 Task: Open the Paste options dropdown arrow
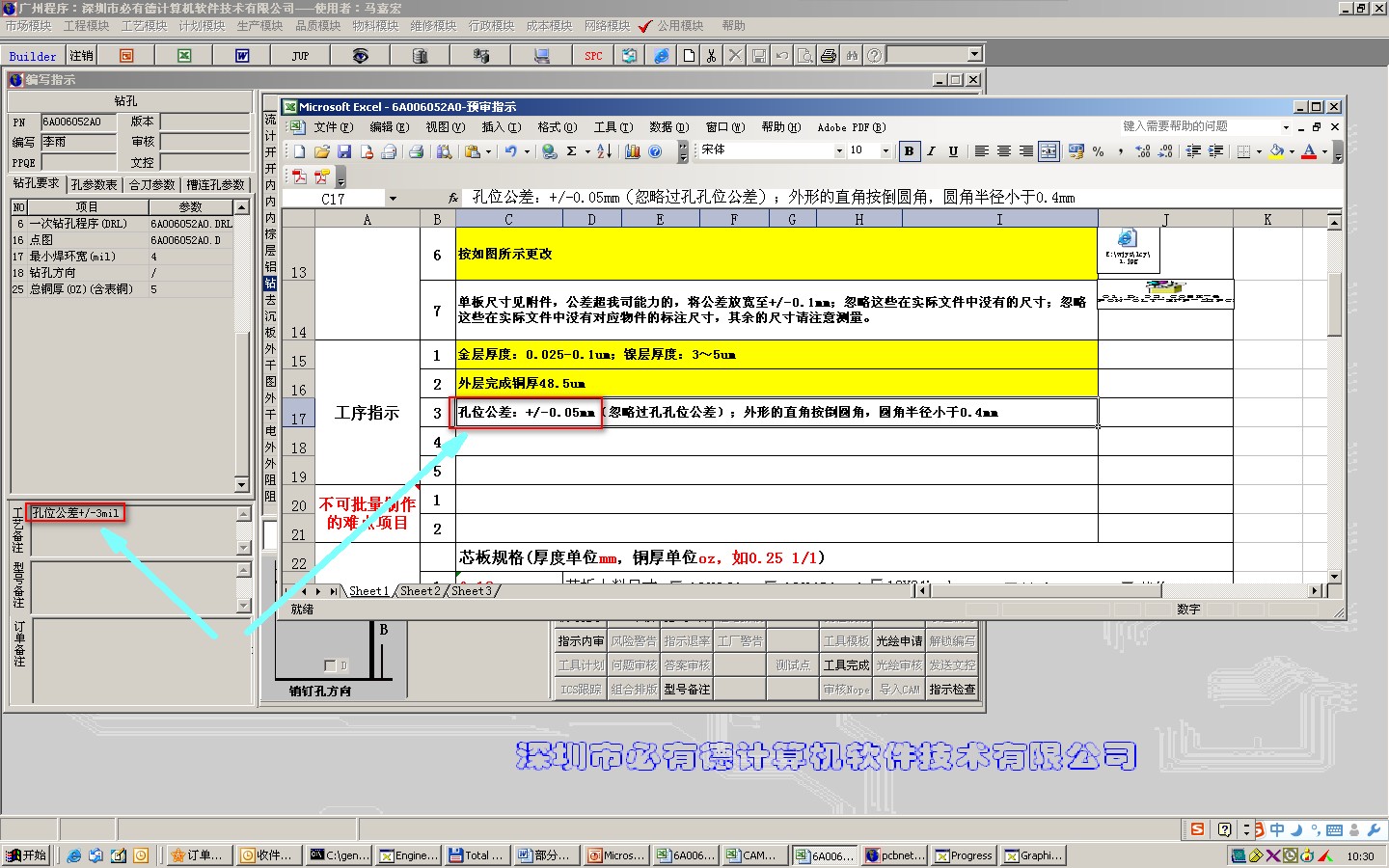click(488, 151)
